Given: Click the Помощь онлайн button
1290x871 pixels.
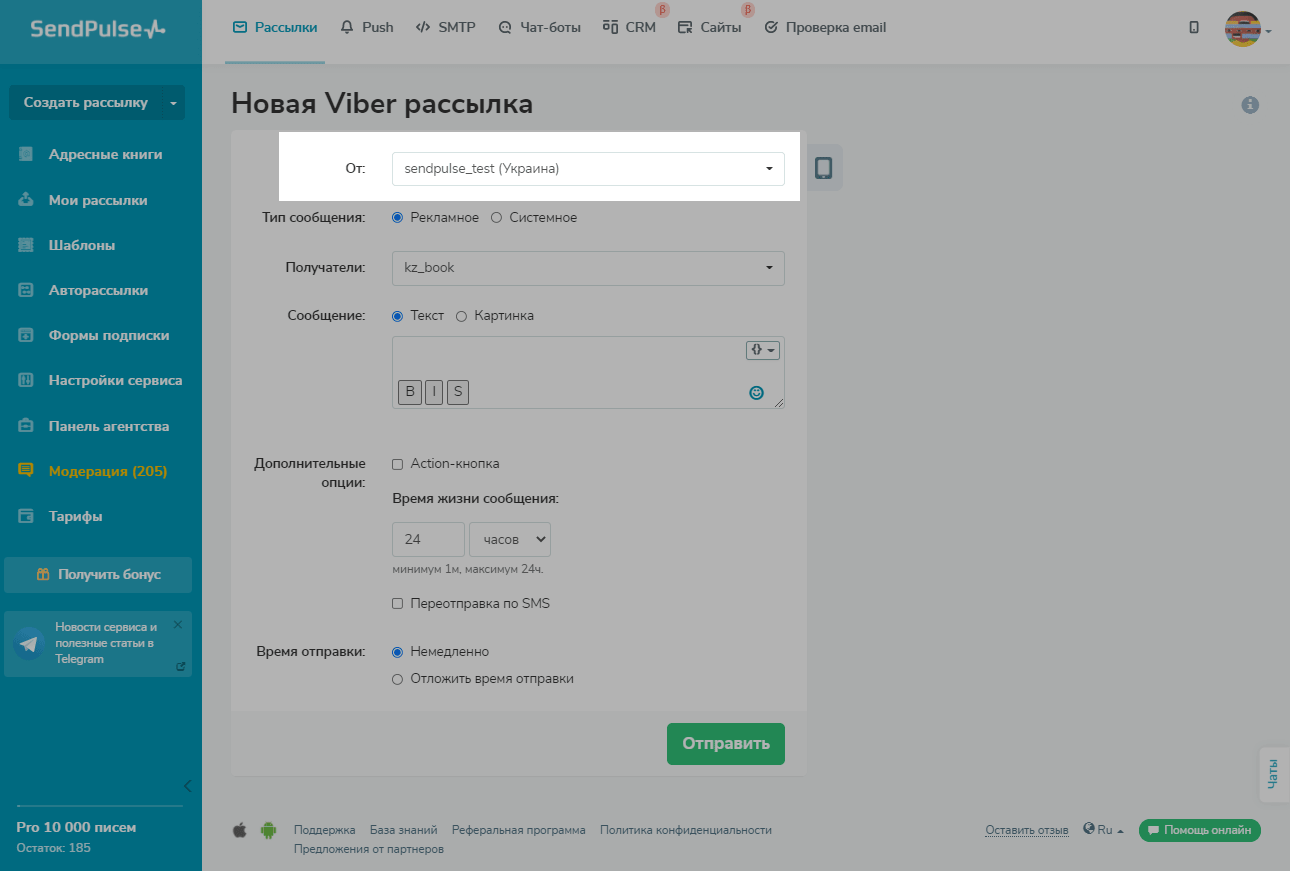Looking at the screenshot, I should coord(1200,830).
